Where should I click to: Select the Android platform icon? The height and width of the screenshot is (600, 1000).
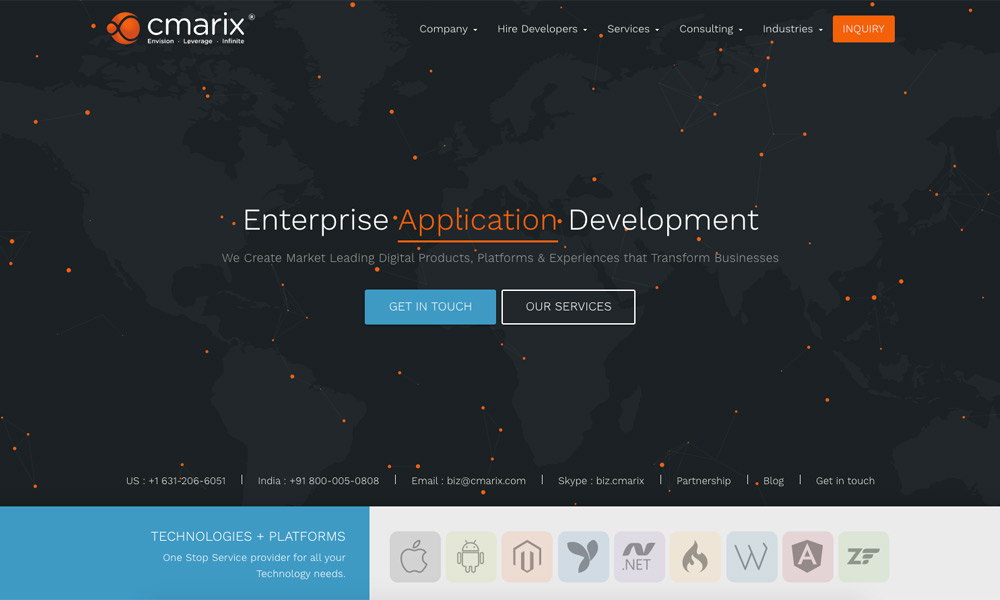(x=471, y=557)
